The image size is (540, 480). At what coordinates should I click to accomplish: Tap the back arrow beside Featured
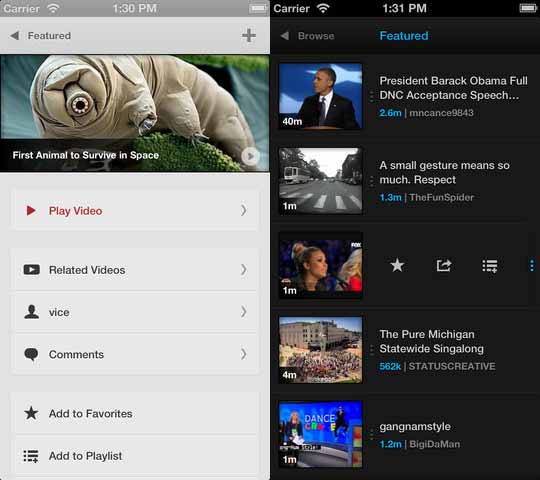[x=14, y=35]
